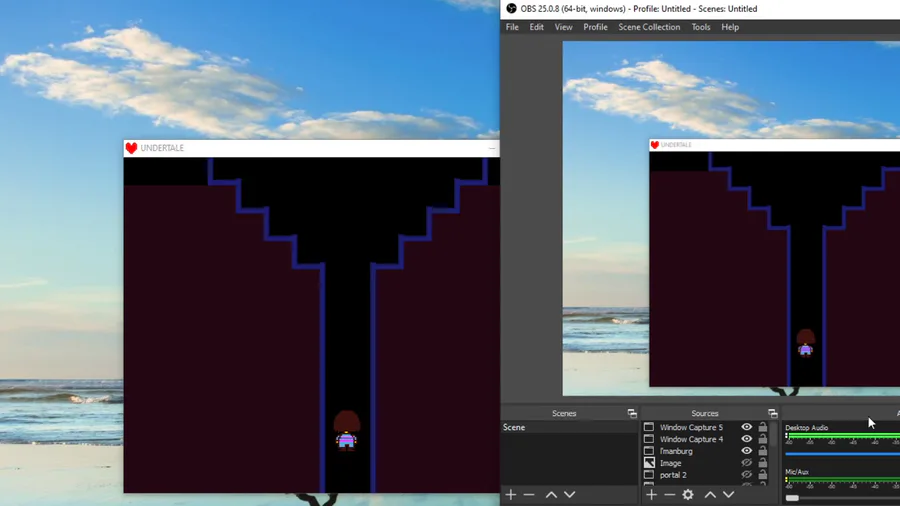This screenshot has height=506, width=900.
Task: Click window icon beside Window Capture 4
Action: point(649,439)
